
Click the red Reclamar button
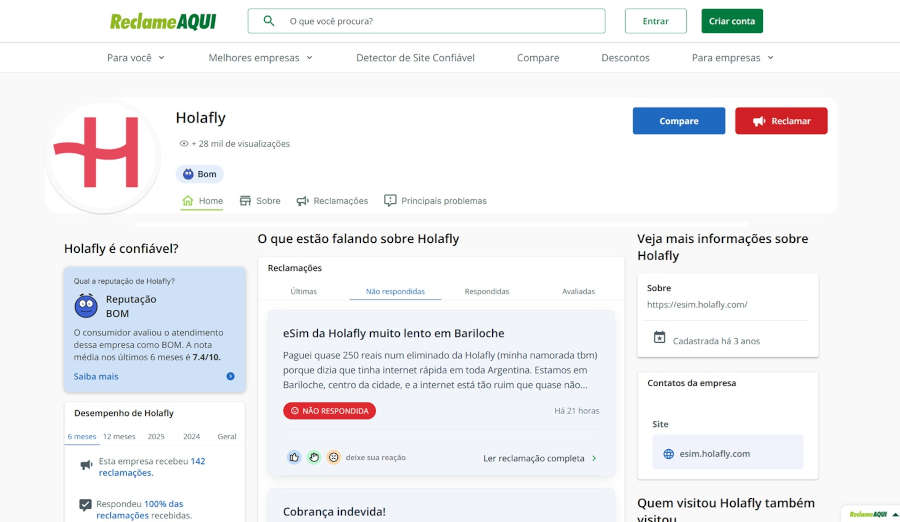tap(781, 121)
